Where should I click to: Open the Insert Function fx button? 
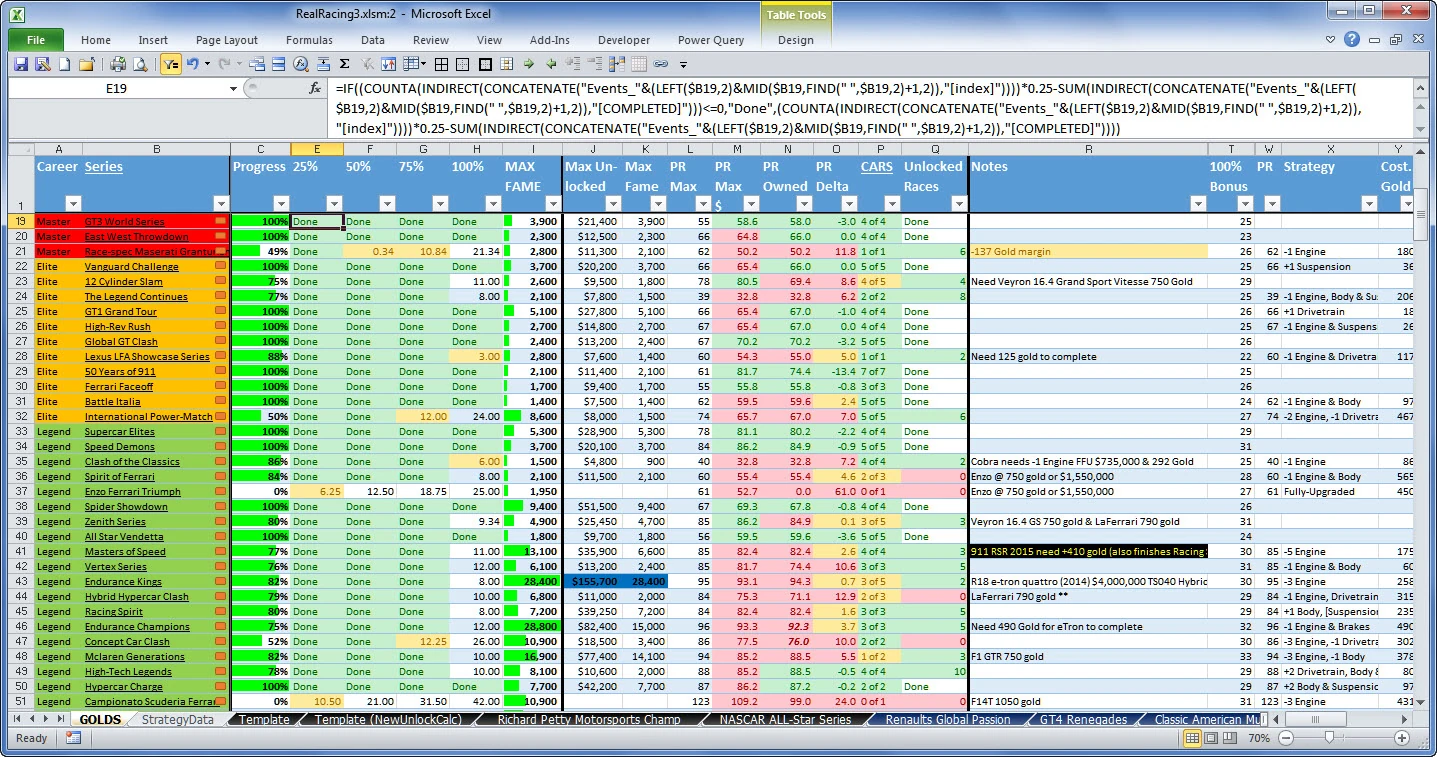coord(315,88)
